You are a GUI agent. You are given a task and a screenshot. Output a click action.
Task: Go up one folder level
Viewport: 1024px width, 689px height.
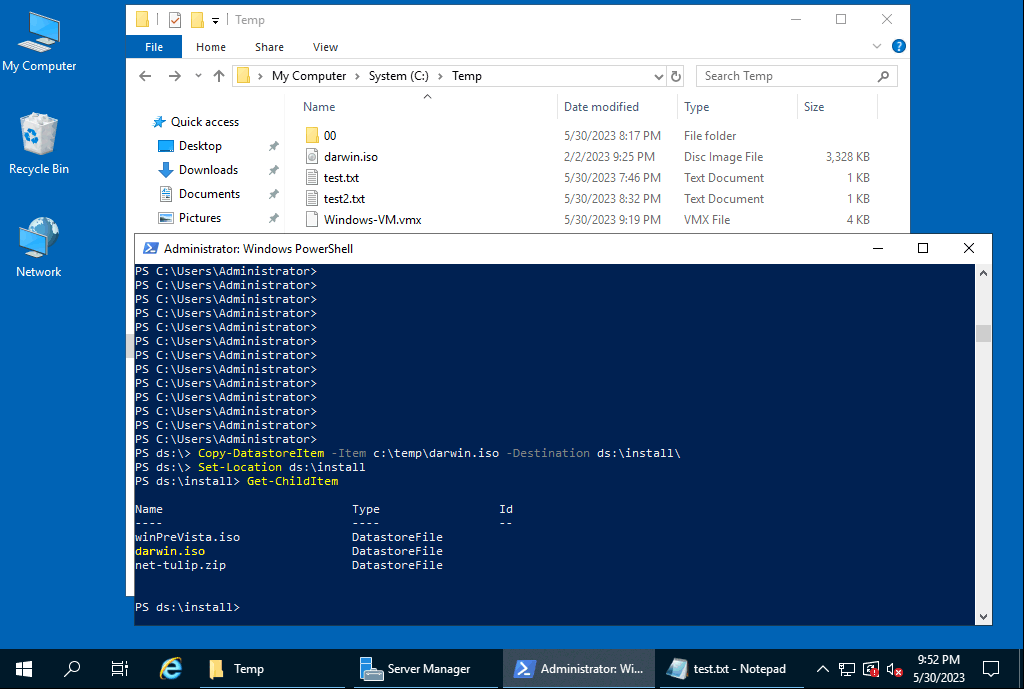tap(219, 76)
